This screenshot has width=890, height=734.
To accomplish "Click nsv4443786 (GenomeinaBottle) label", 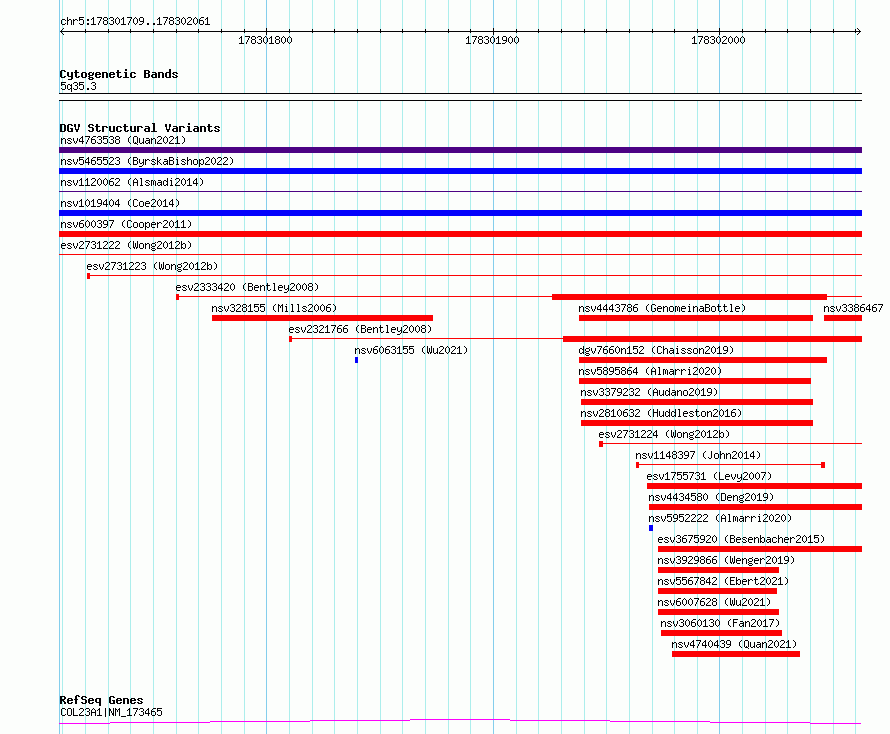I will 662,308.
